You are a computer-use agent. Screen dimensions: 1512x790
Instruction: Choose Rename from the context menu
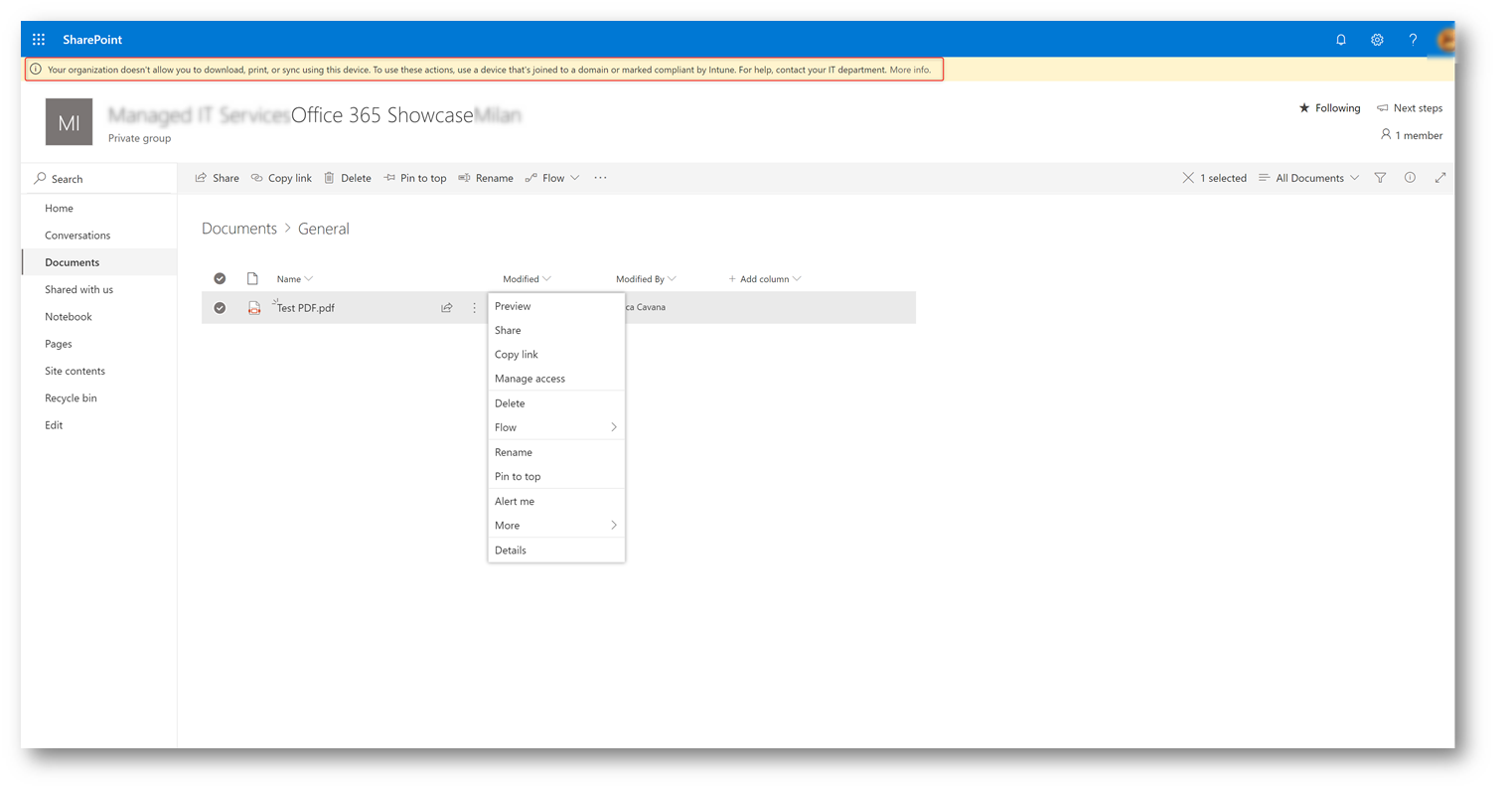pyautogui.click(x=556, y=452)
